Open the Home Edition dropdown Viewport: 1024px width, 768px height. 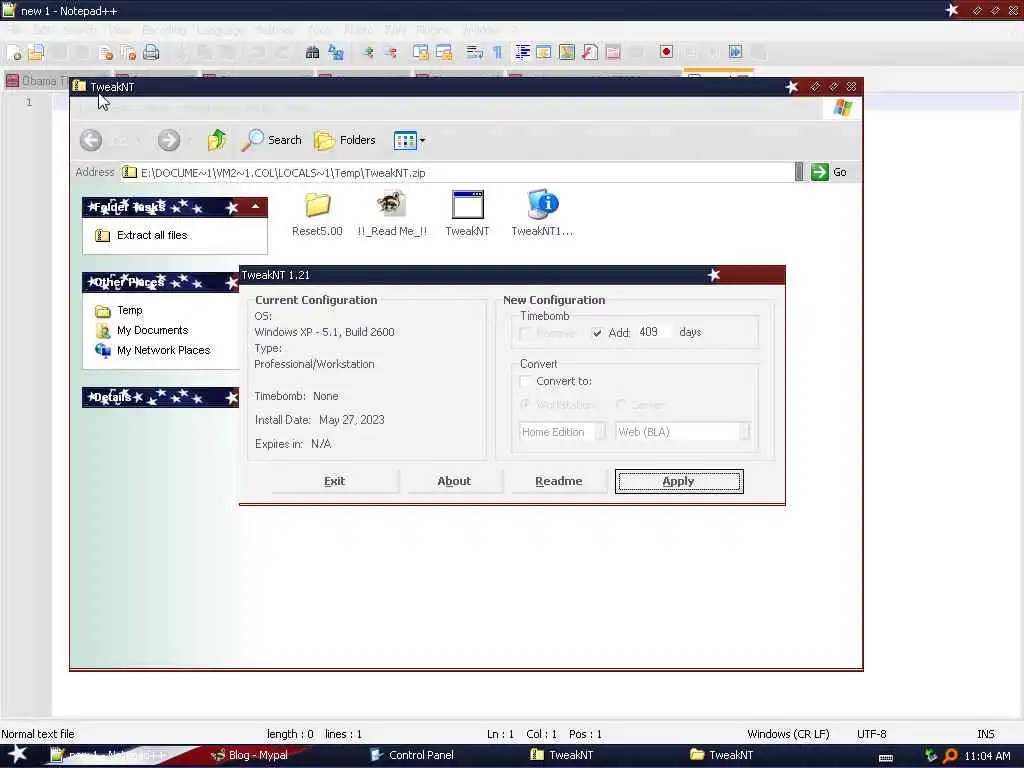[562, 432]
